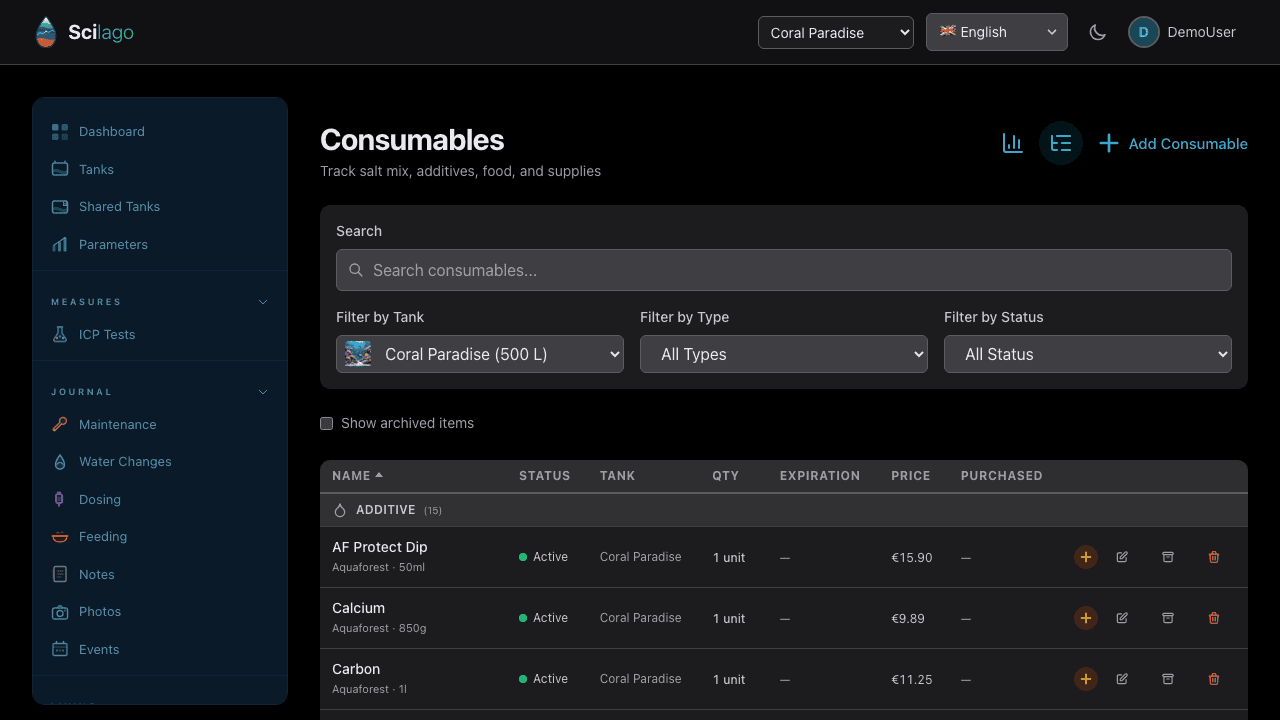The image size is (1280, 720).
Task: Click the plus icon beside Add Consumable
Action: [x=1108, y=143]
